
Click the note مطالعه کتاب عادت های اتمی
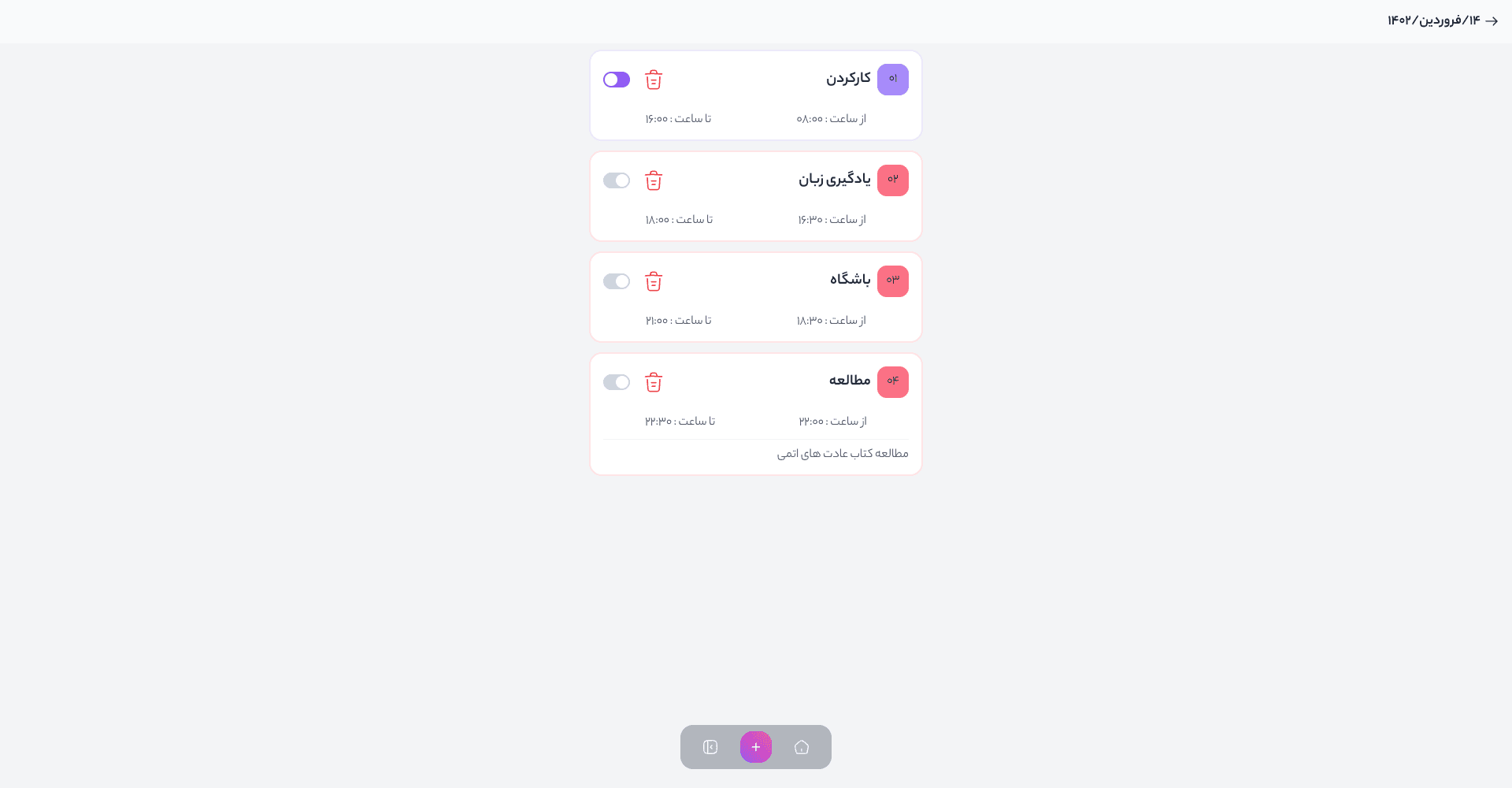tap(843, 454)
